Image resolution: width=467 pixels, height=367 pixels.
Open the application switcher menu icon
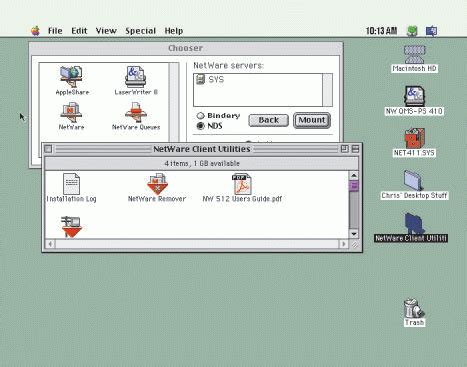(x=431, y=31)
